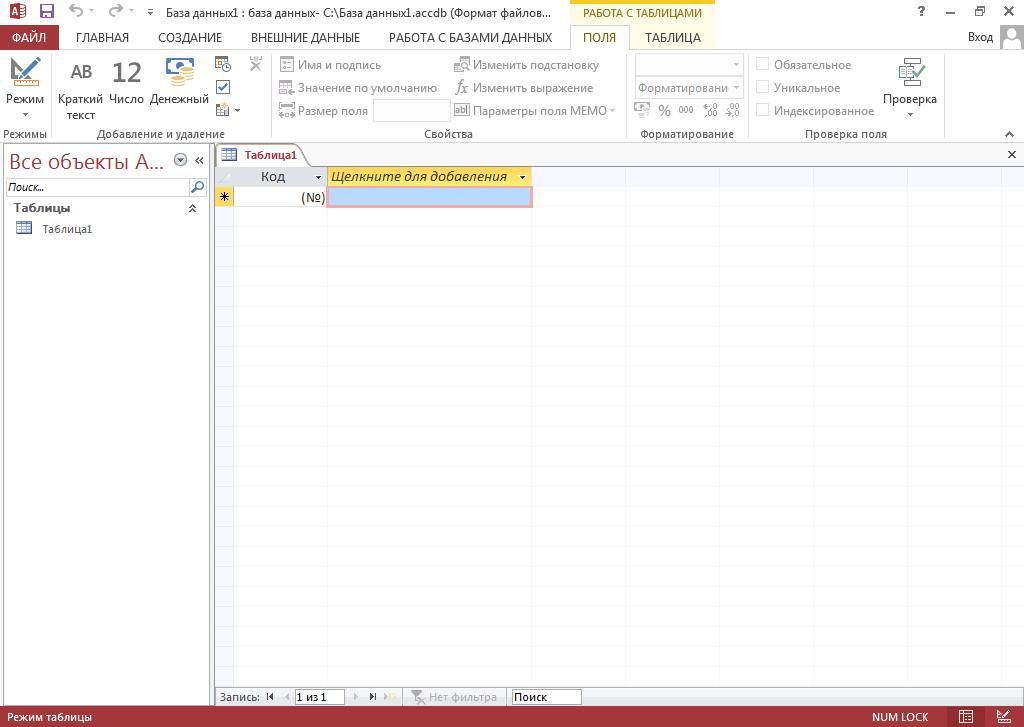This screenshot has height=727, width=1024.
Task: Collapse the Таблицы group in navigation pane
Action: point(192,208)
